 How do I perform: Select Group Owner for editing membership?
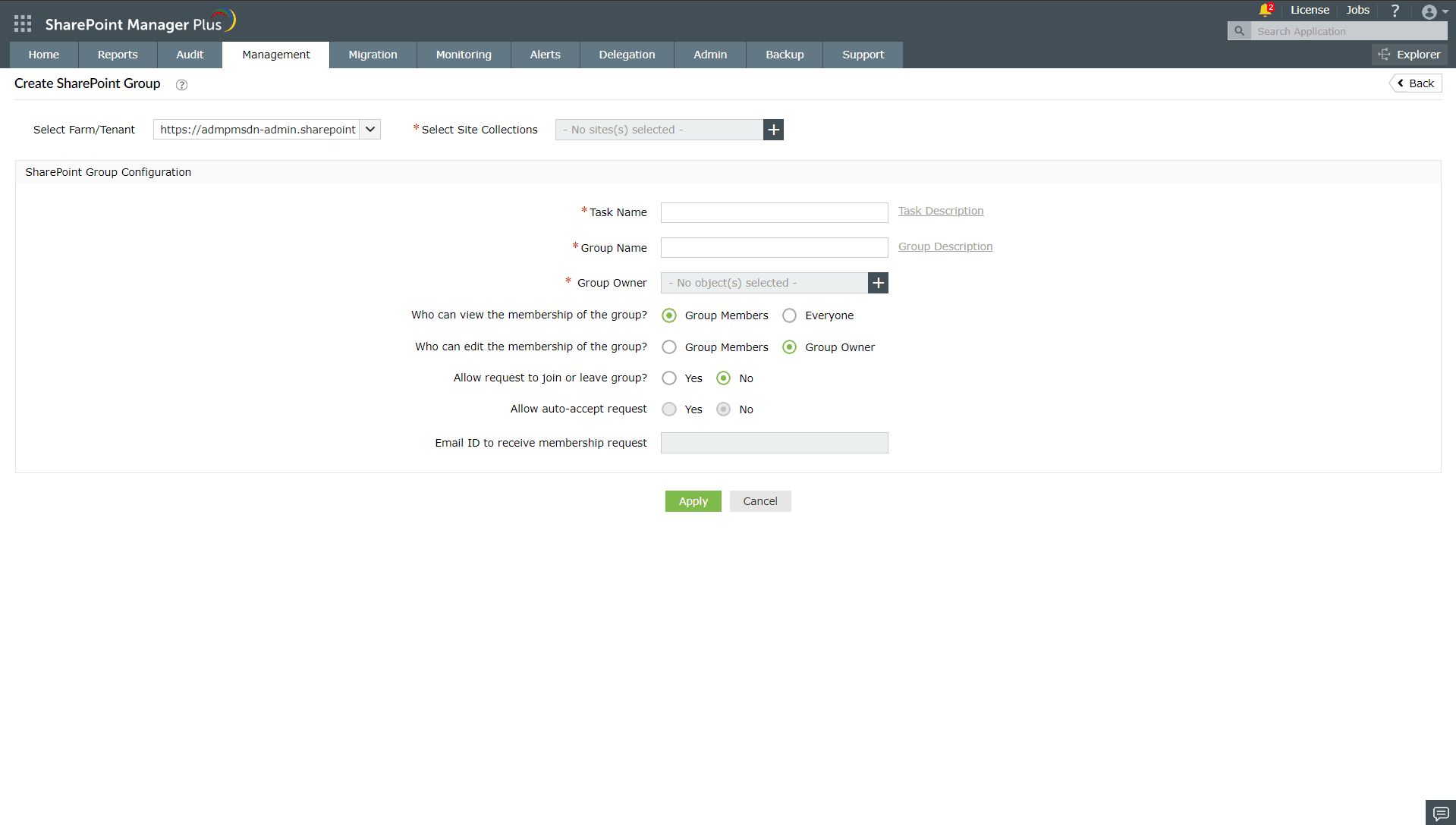(789, 347)
